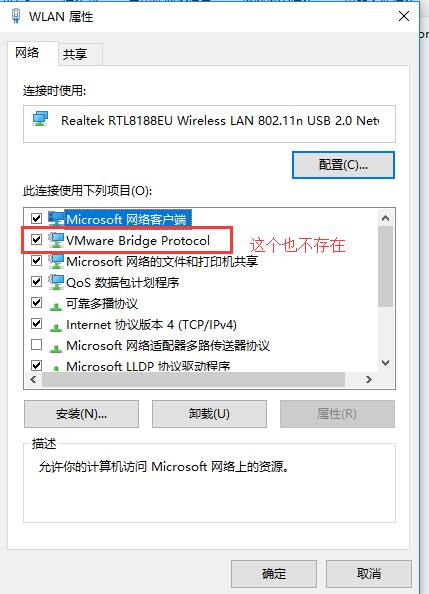Click the Realtek adapter network icon

(x=40, y=119)
